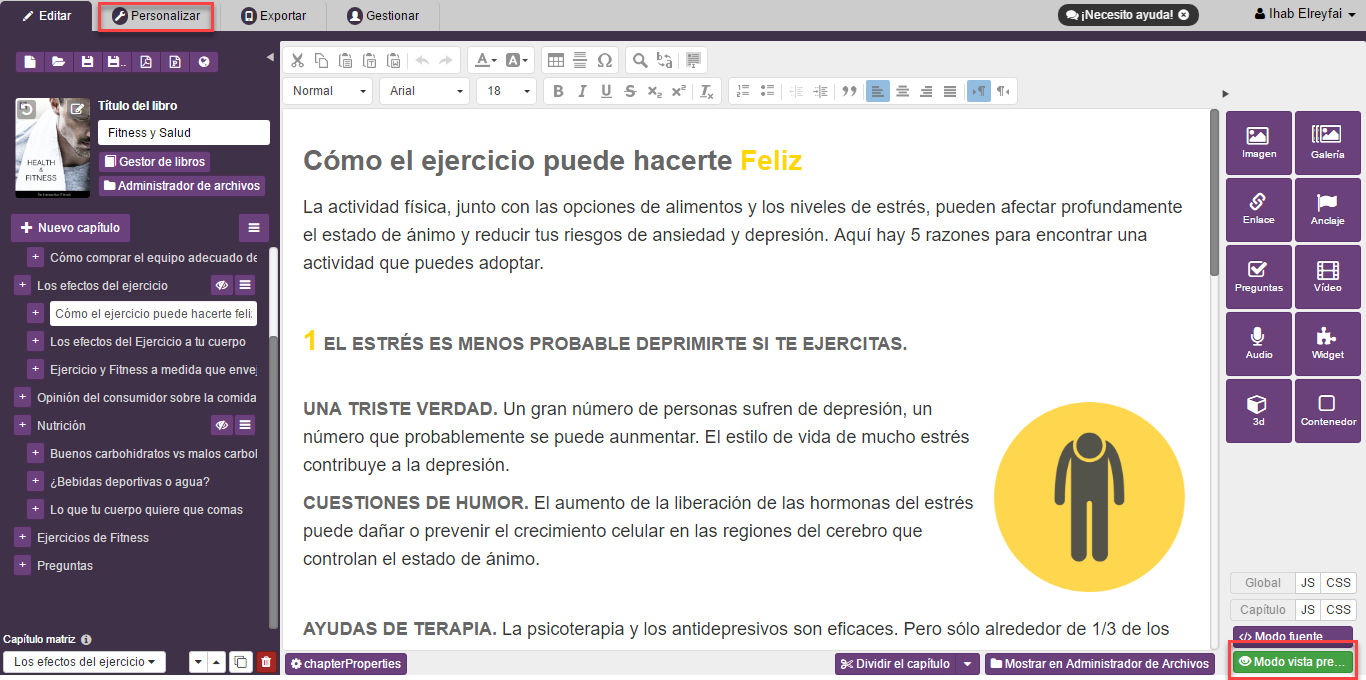1366x680 pixels.
Task: Insert a table from the toolbar
Action: click(x=555, y=60)
